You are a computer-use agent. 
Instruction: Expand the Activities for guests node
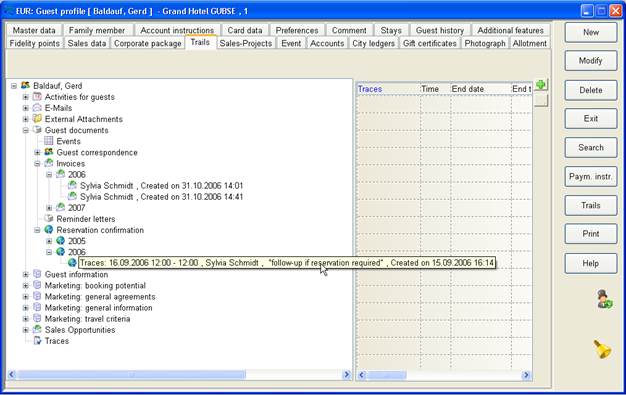pos(26,97)
